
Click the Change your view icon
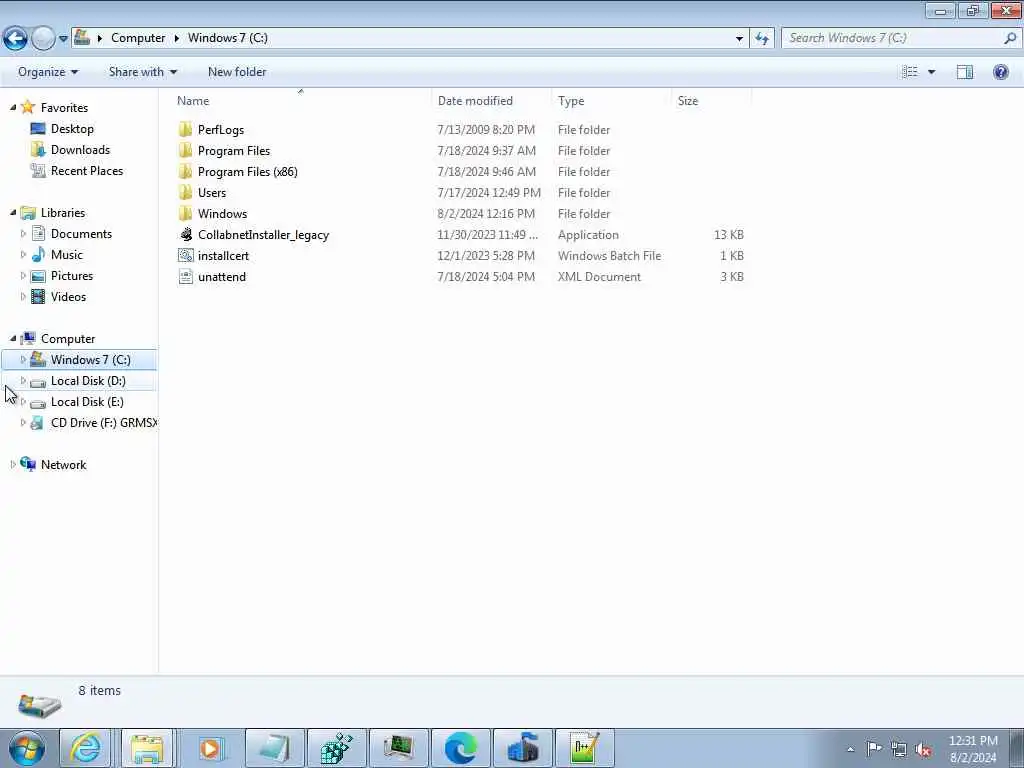[x=910, y=72]
